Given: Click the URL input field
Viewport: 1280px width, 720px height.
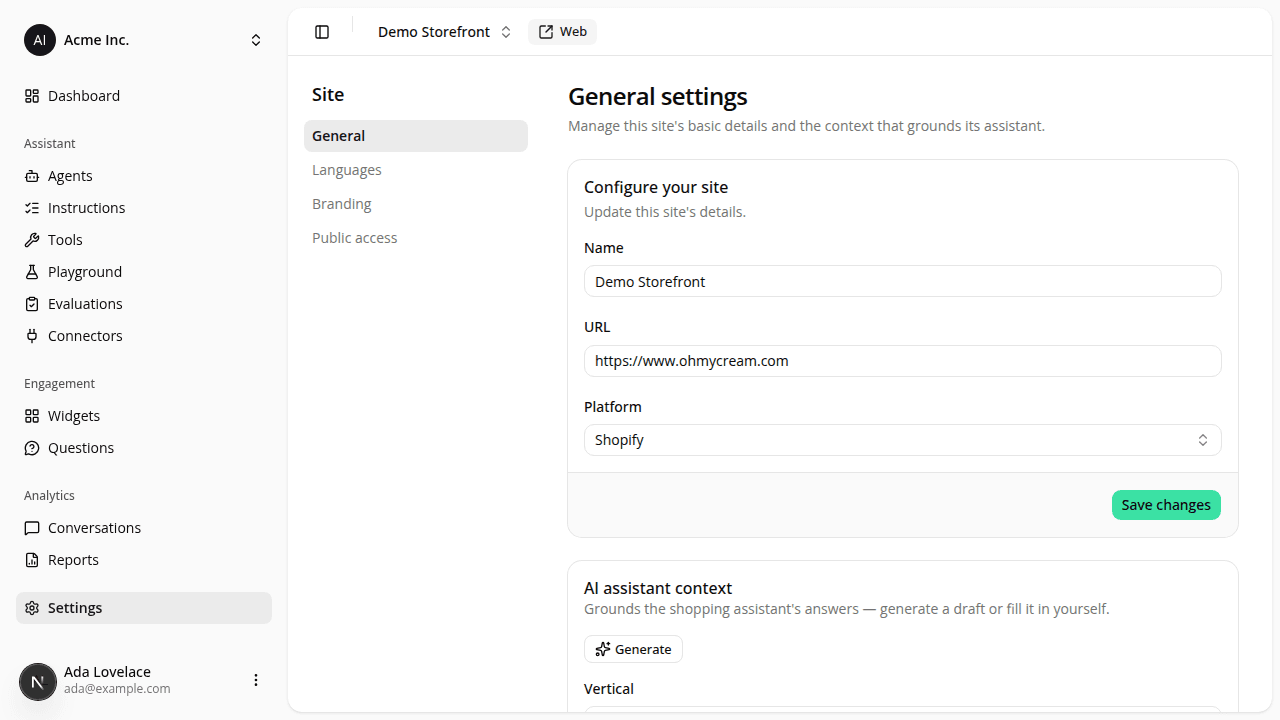Looking at the screenshot, I should (x=903, y=361).
